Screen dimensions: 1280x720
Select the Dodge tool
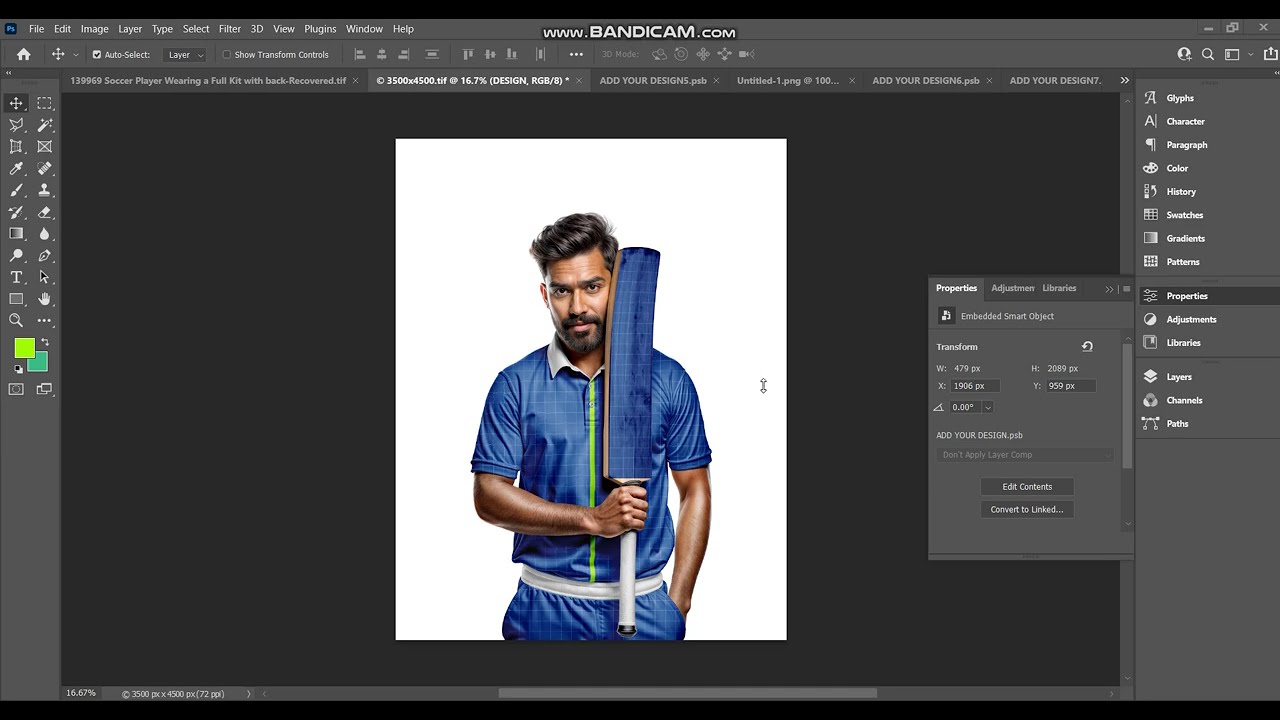16,256
